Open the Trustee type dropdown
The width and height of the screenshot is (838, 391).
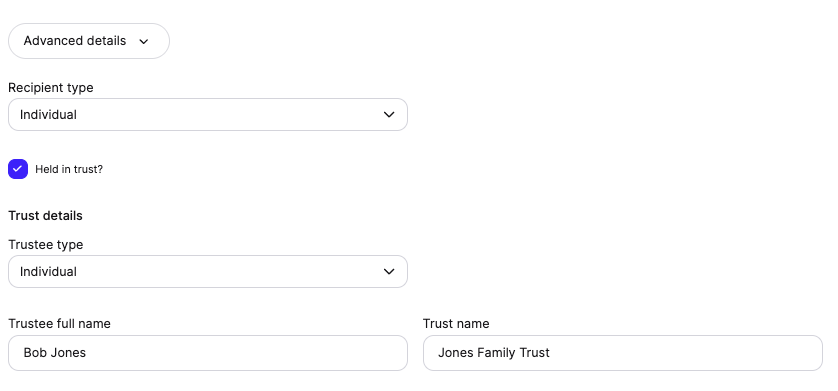(x=208, y=271)
